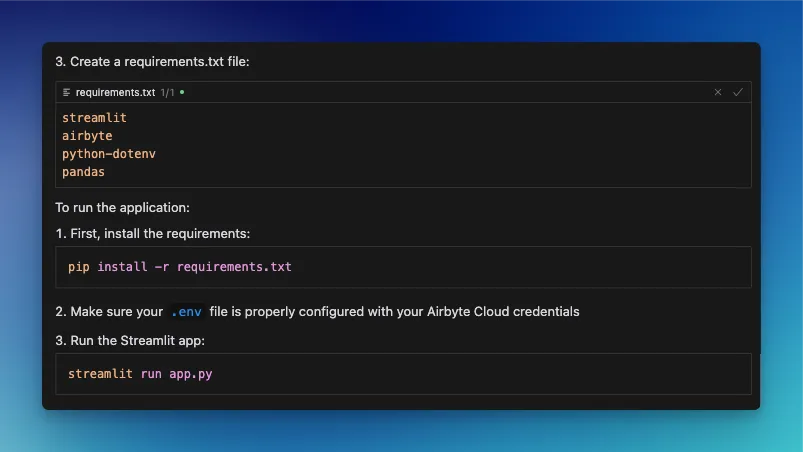Click 'First, install the requirements:' step
This screenshot has width=803, height=452.
pyautogui.click(x=160, y=233)
